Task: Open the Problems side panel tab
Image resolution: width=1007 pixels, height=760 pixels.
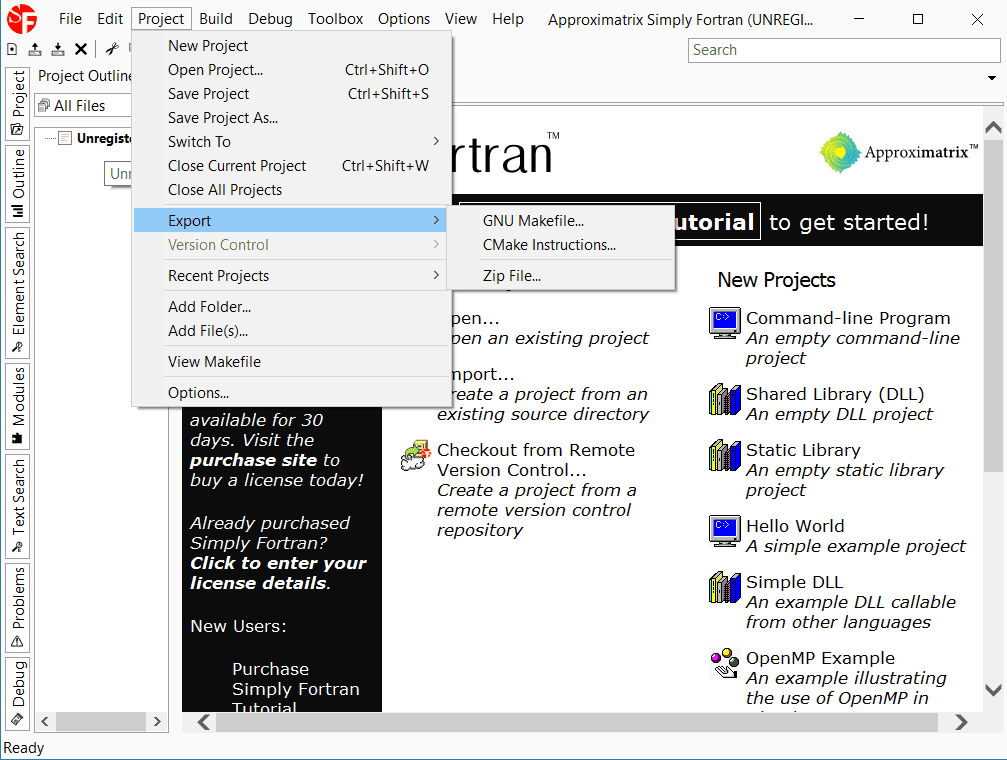Action: click(x=18, y=607)
